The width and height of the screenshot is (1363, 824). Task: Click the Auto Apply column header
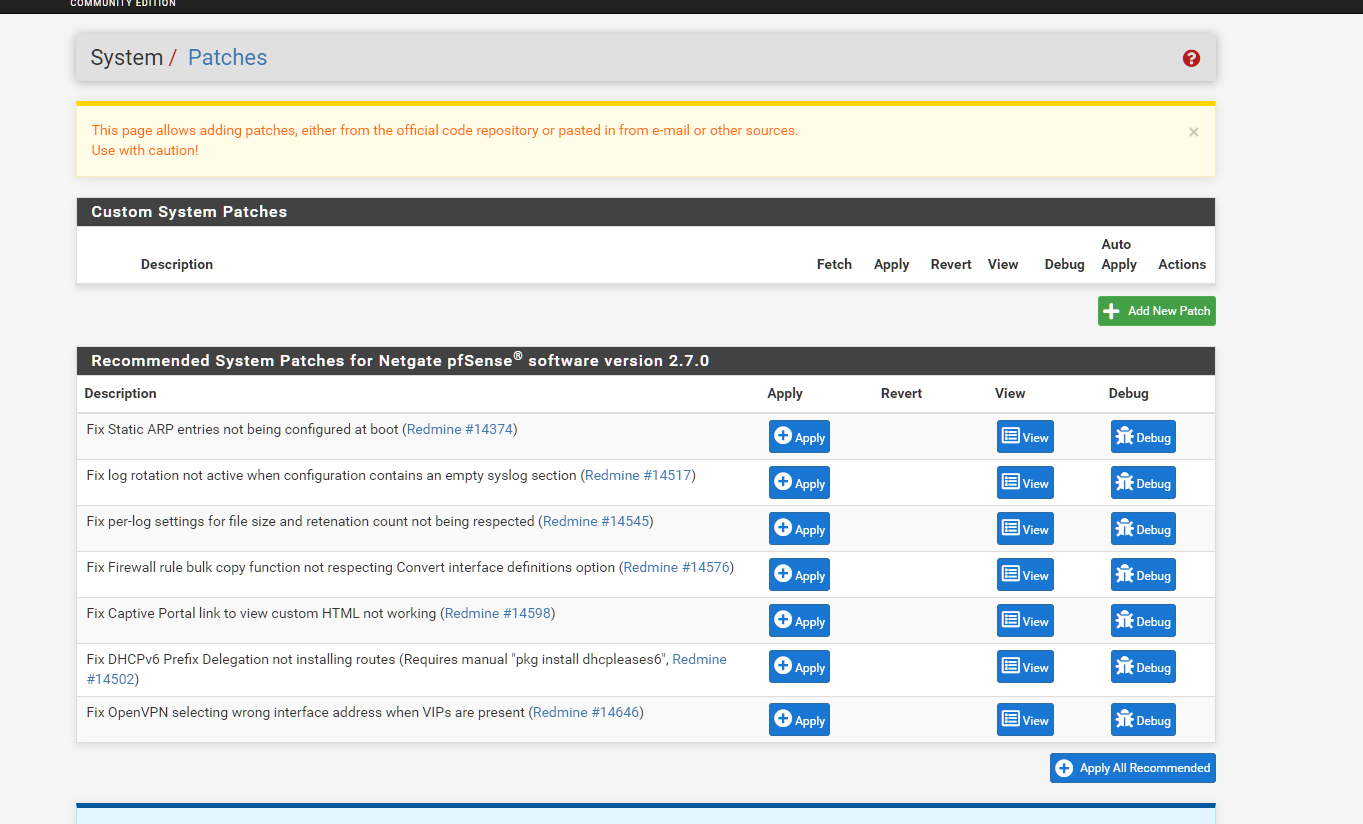tap(1119, 254)
